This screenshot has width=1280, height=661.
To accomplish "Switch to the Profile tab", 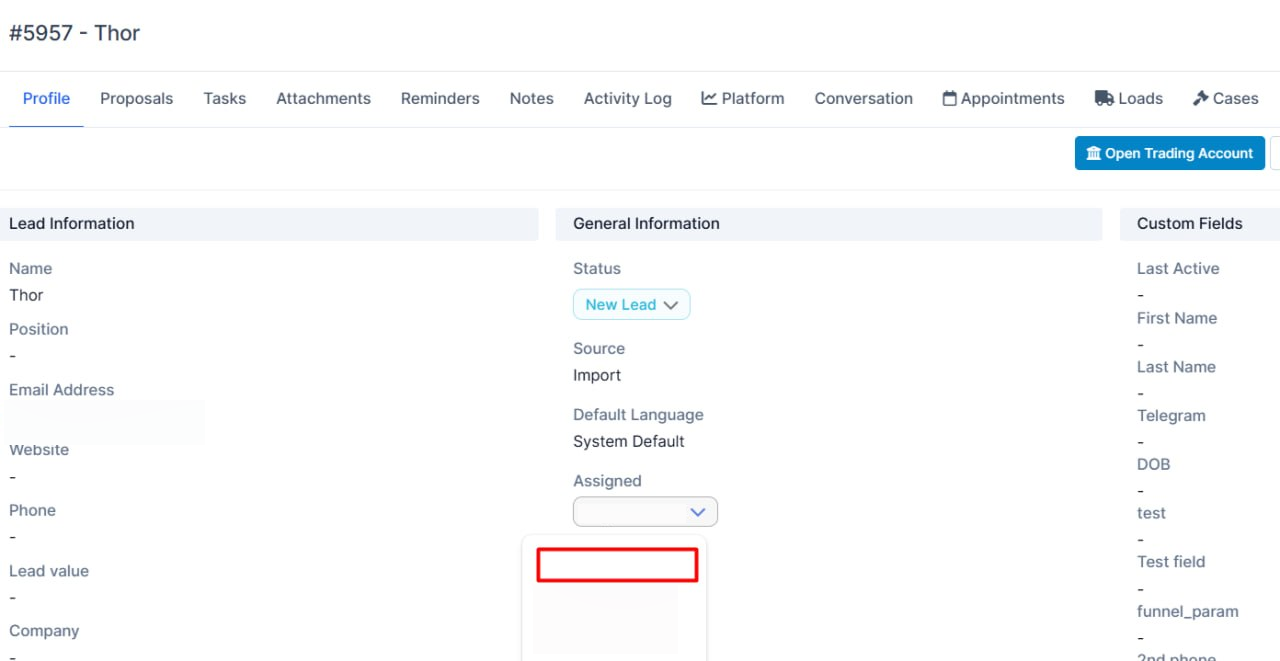I will 46,98.
